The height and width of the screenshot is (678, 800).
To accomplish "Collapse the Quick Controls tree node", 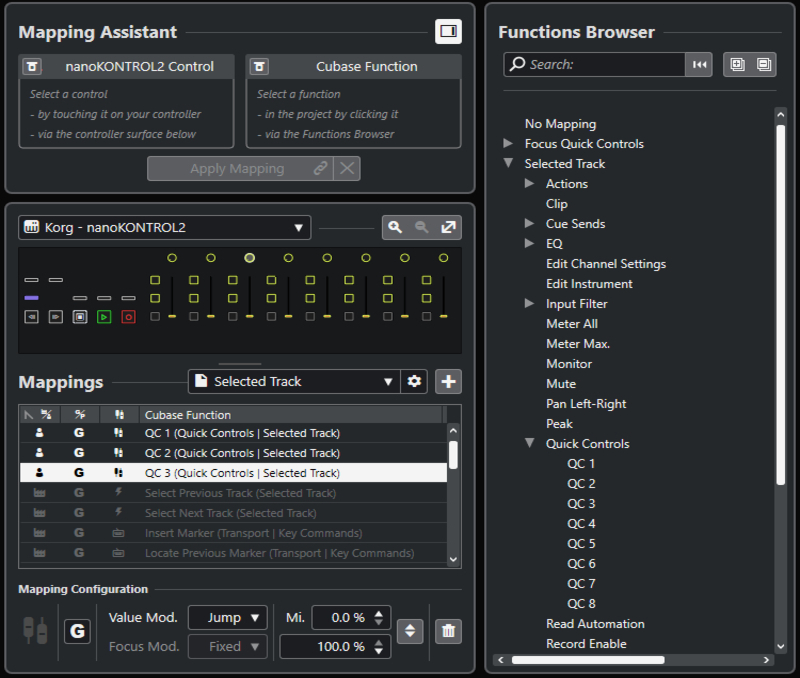I will (x=530, y=443).
